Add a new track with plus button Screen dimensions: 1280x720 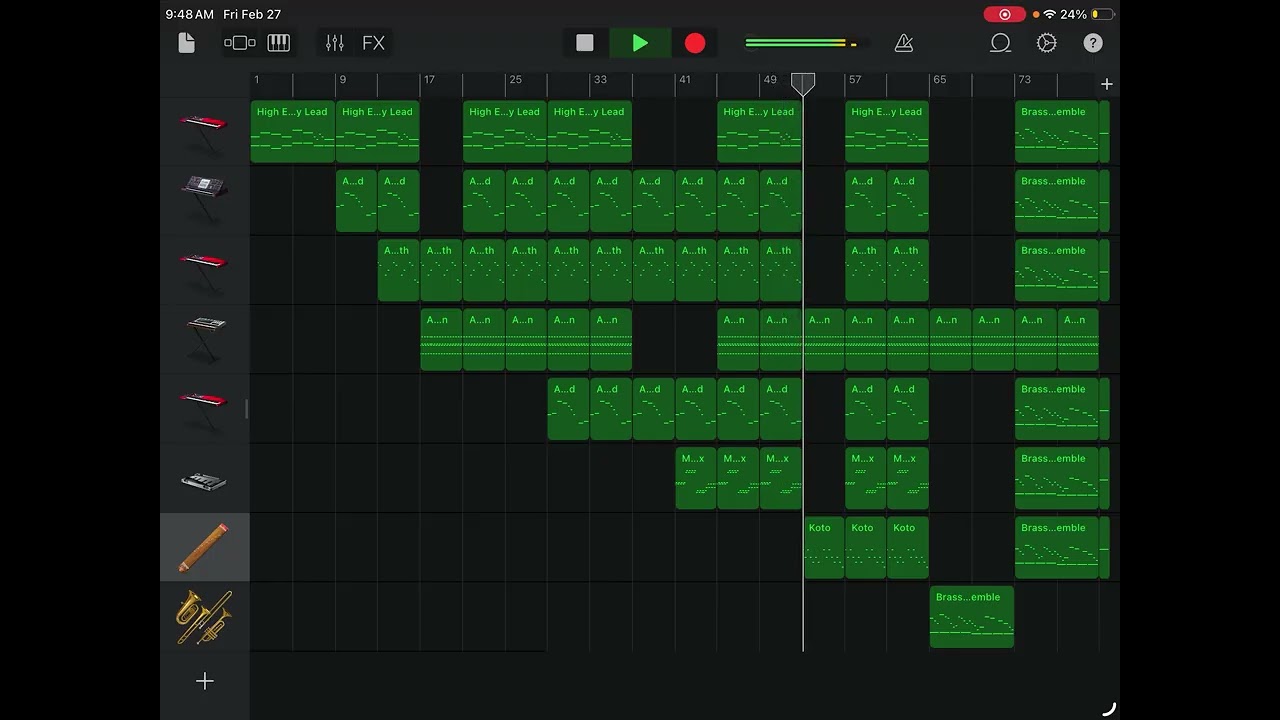[x=205, y=681]
